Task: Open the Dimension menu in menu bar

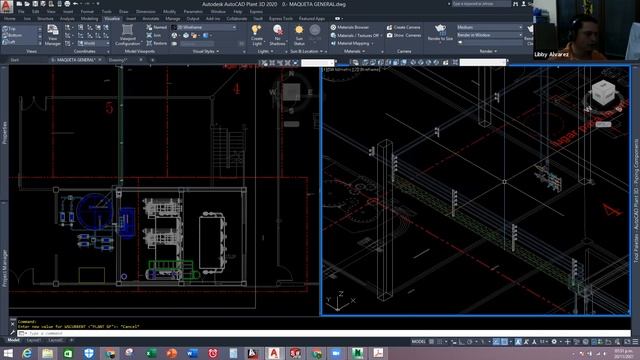Action: coord(146,12)
